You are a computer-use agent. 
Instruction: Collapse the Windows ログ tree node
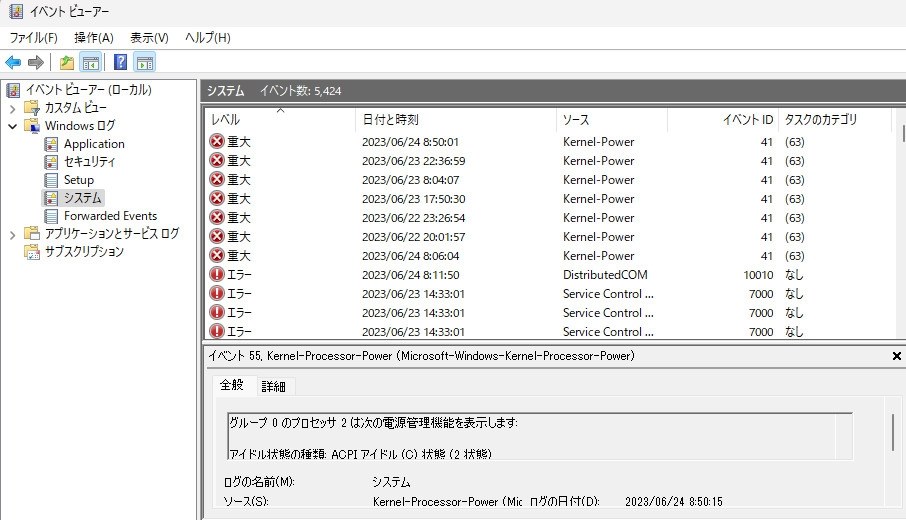[x=12, y=126]
